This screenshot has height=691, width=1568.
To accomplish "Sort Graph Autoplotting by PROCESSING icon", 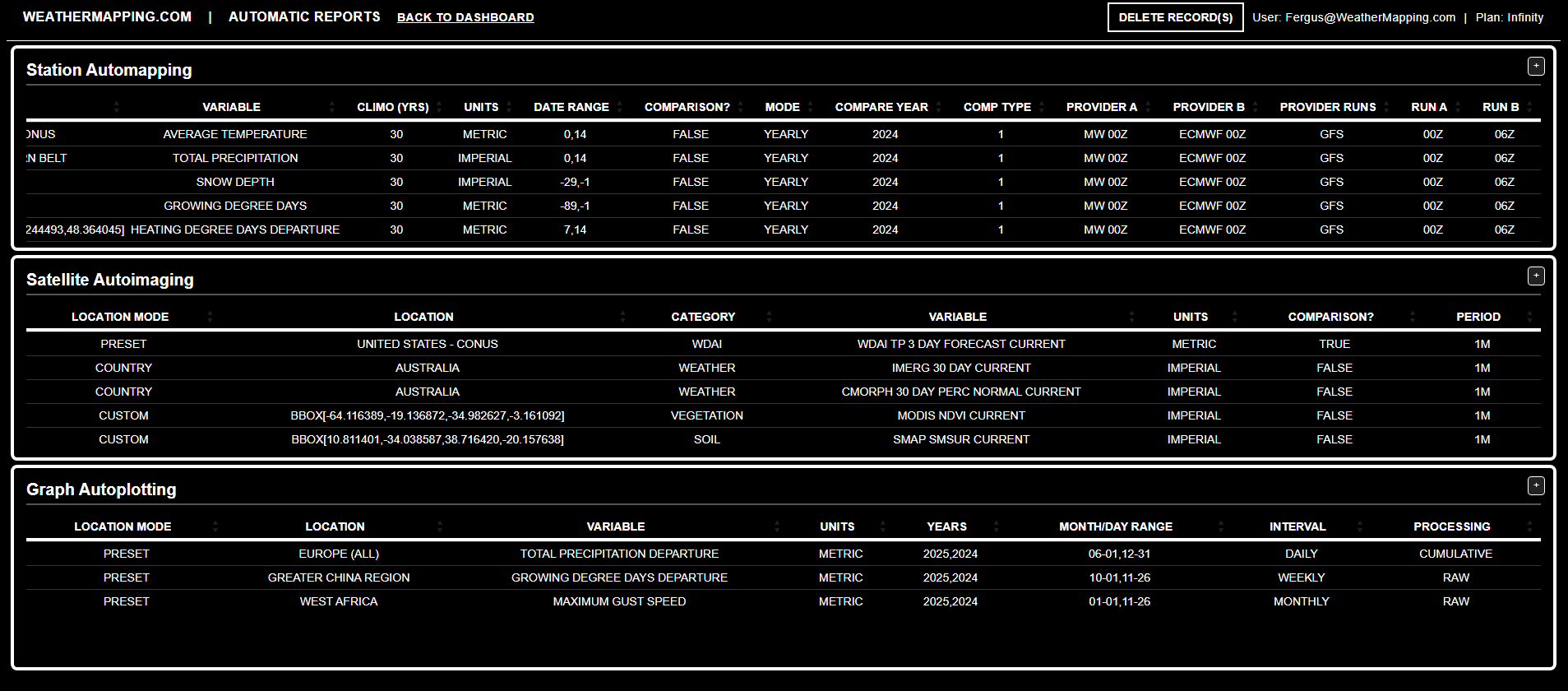I will 1529,526.
